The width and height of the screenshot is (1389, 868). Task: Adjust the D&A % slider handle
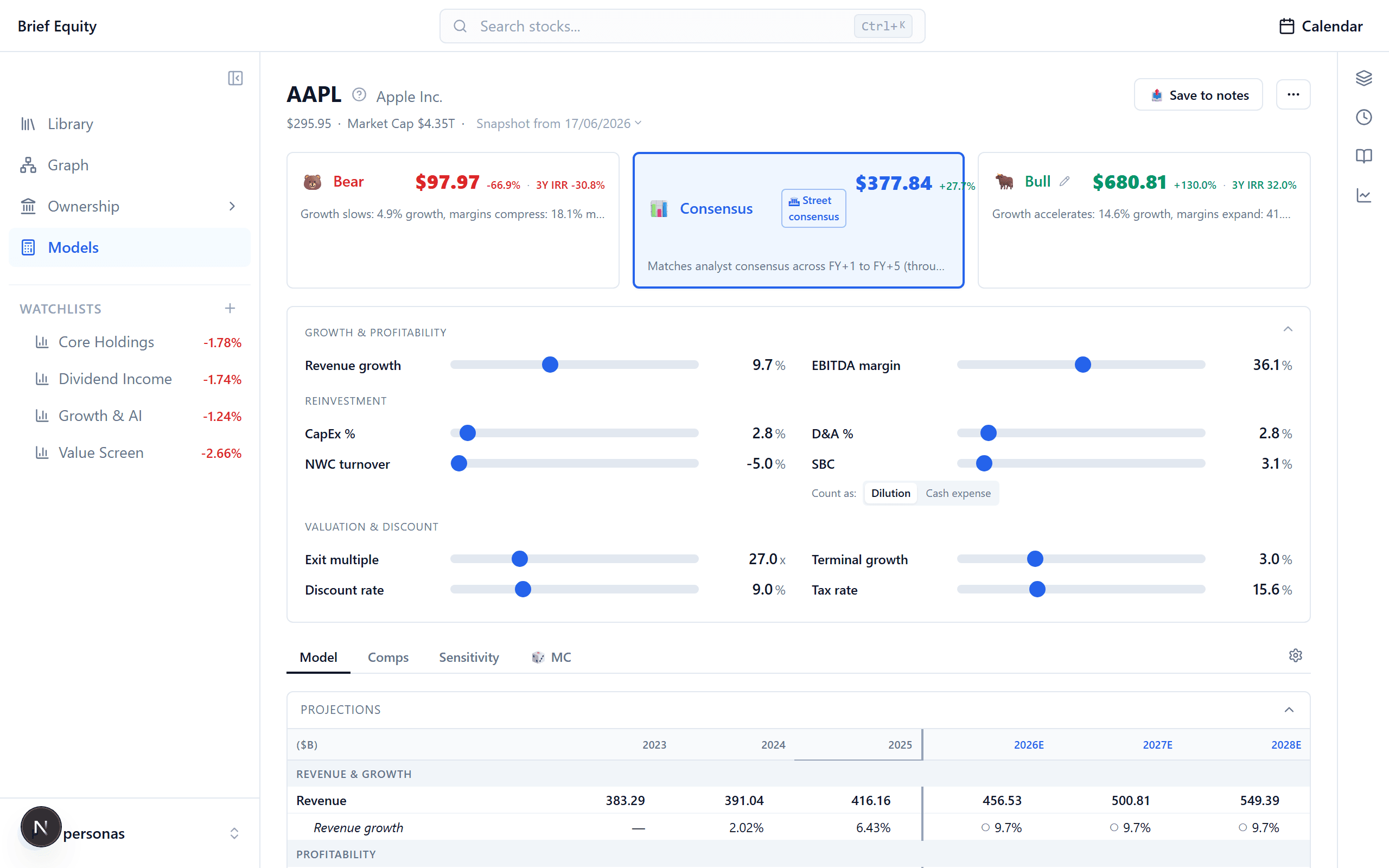(x=989, y=433)
